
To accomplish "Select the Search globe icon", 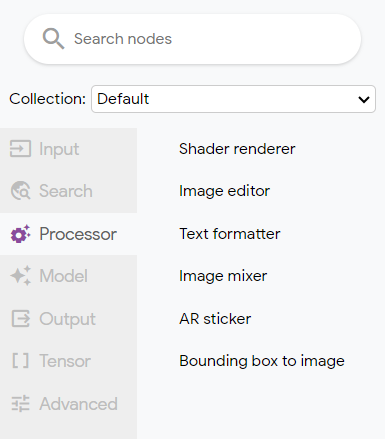I will [21, 191].
